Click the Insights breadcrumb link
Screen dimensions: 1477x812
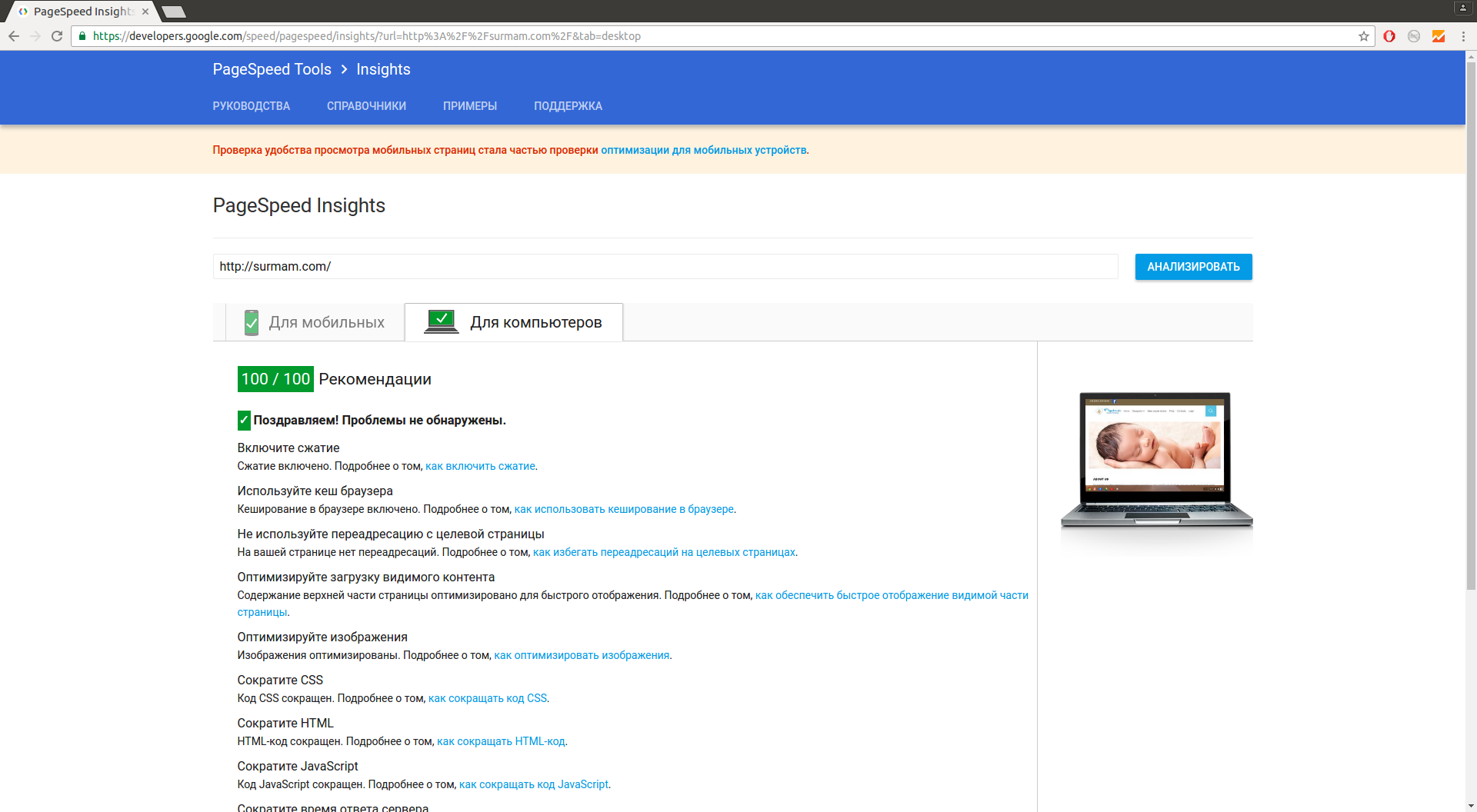(383, 69)
